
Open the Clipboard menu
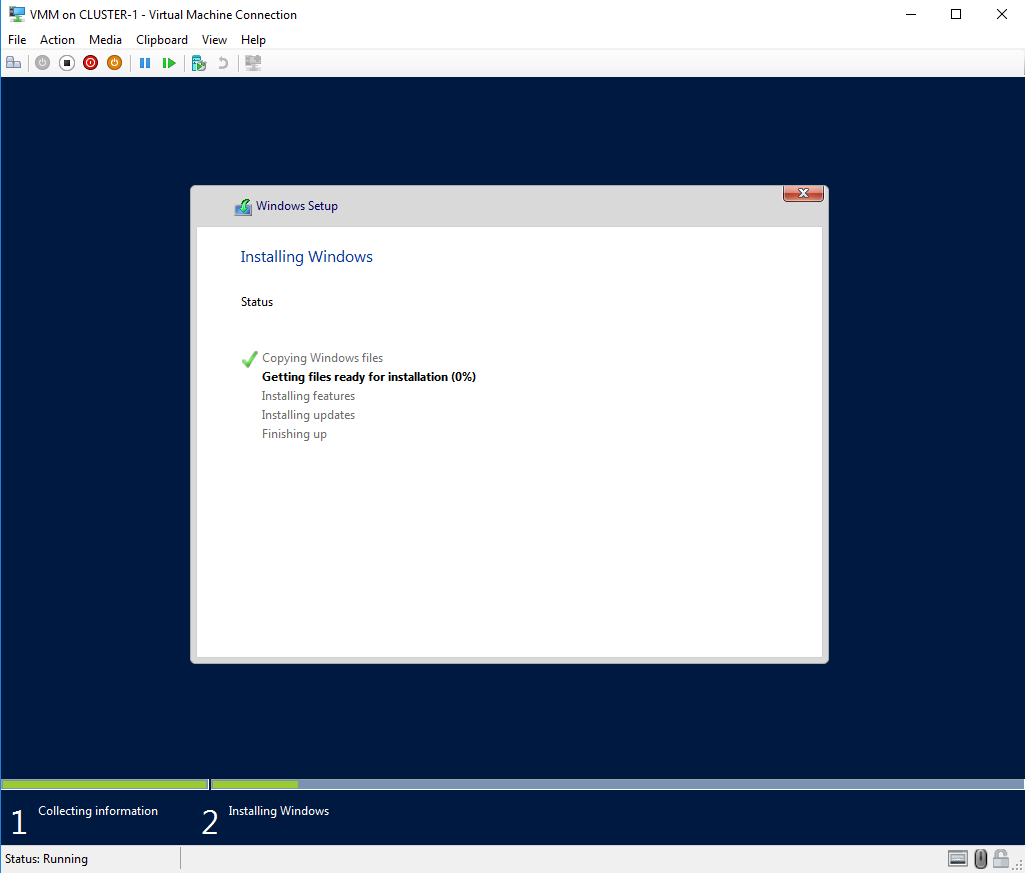(161, 40)
